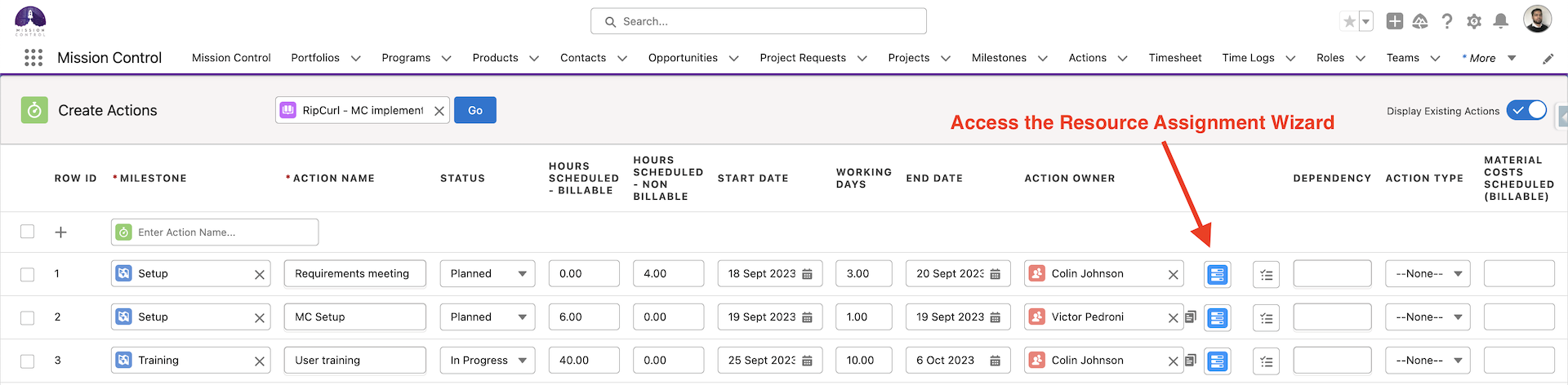Open the More navigation menu

tap(1489, 58)
